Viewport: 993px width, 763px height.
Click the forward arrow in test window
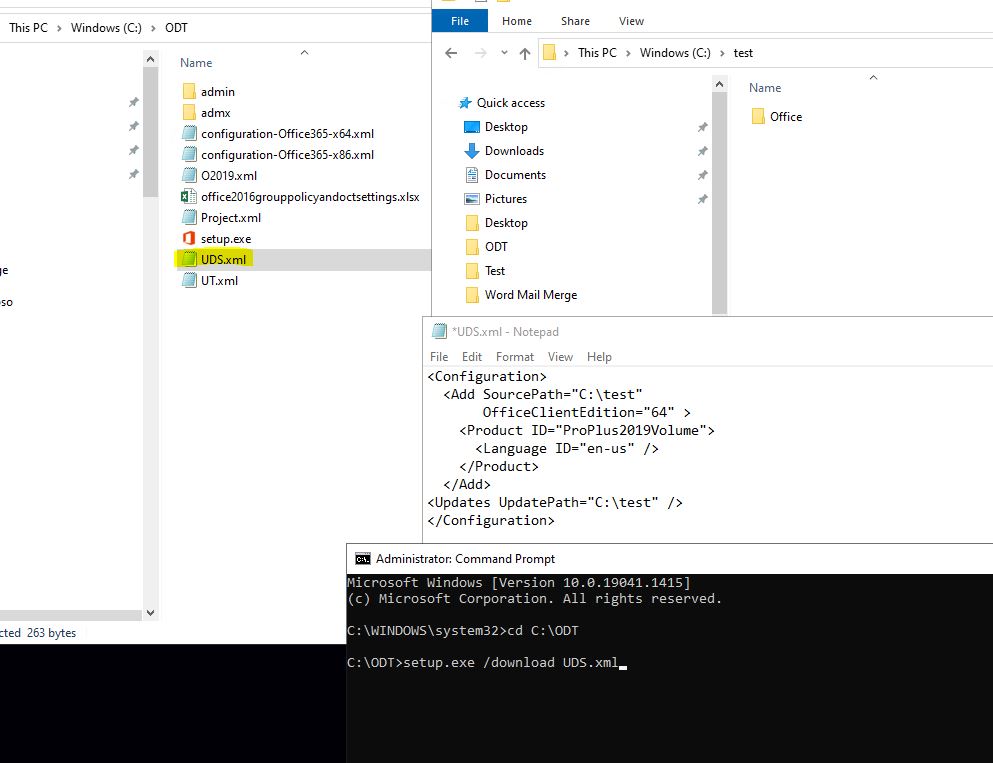tap(481, 53)
